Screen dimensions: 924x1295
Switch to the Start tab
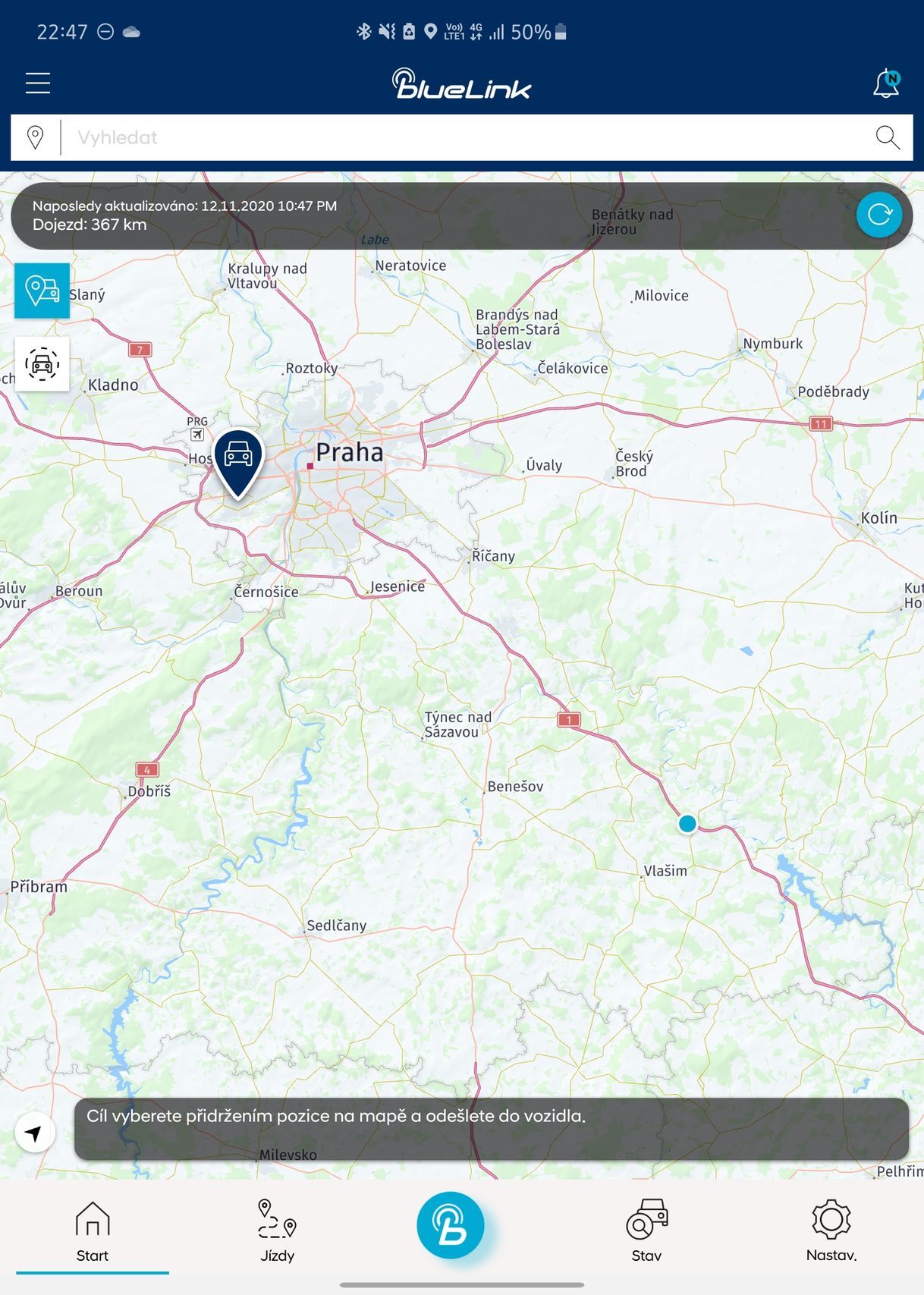(x=92, y=1232)
